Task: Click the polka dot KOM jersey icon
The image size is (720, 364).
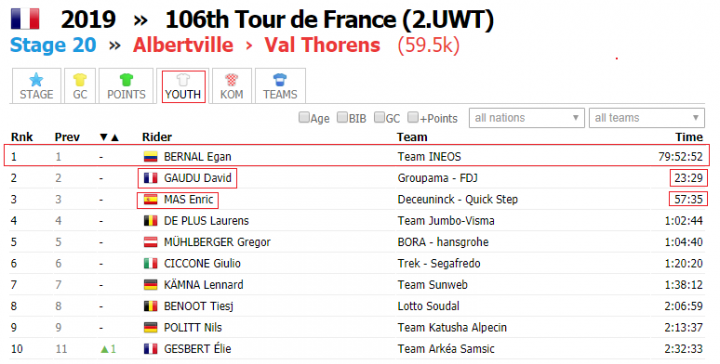Action: 231,80
